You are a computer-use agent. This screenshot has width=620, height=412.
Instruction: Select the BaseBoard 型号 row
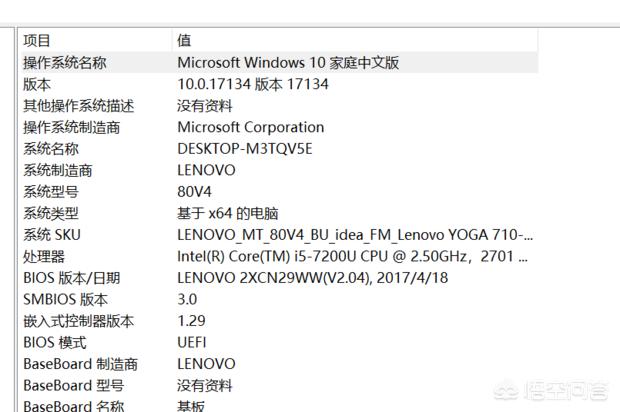[x=74, y=385]
